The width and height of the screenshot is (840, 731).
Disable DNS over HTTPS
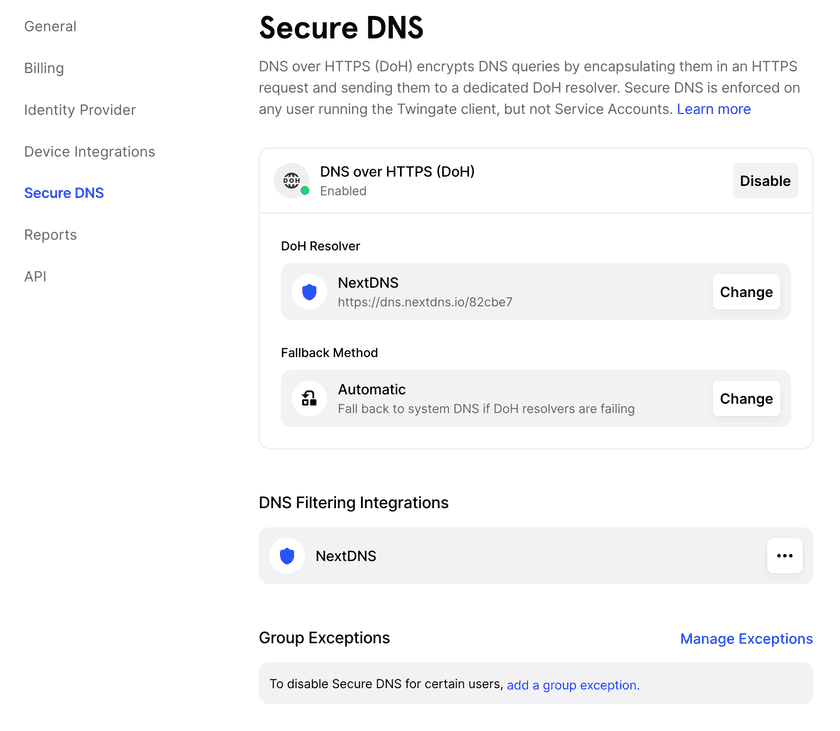765,181
